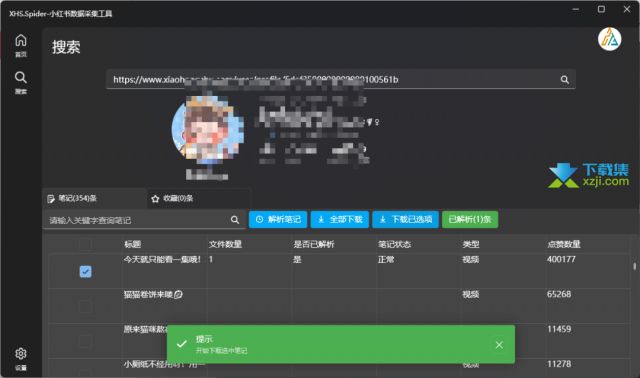640x378 pixels.
Task: Open the Search page in sidebar
Action: pos(21,82)
